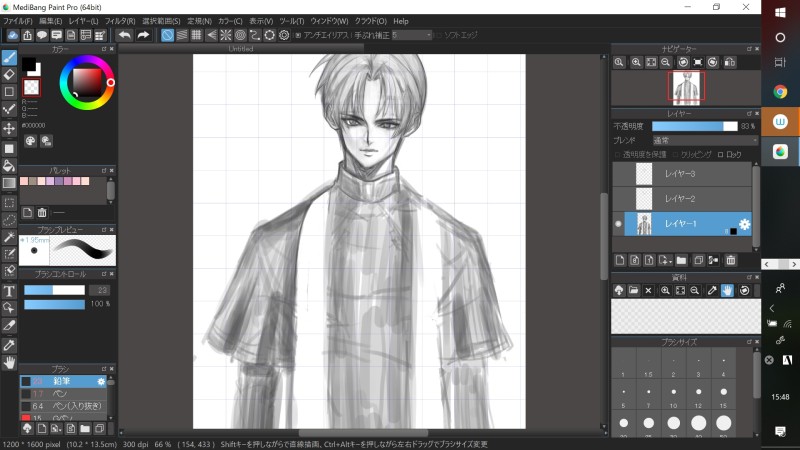Select the Lasso tool
The width and height of the screenshot is (800, 450).
[9, 220]
